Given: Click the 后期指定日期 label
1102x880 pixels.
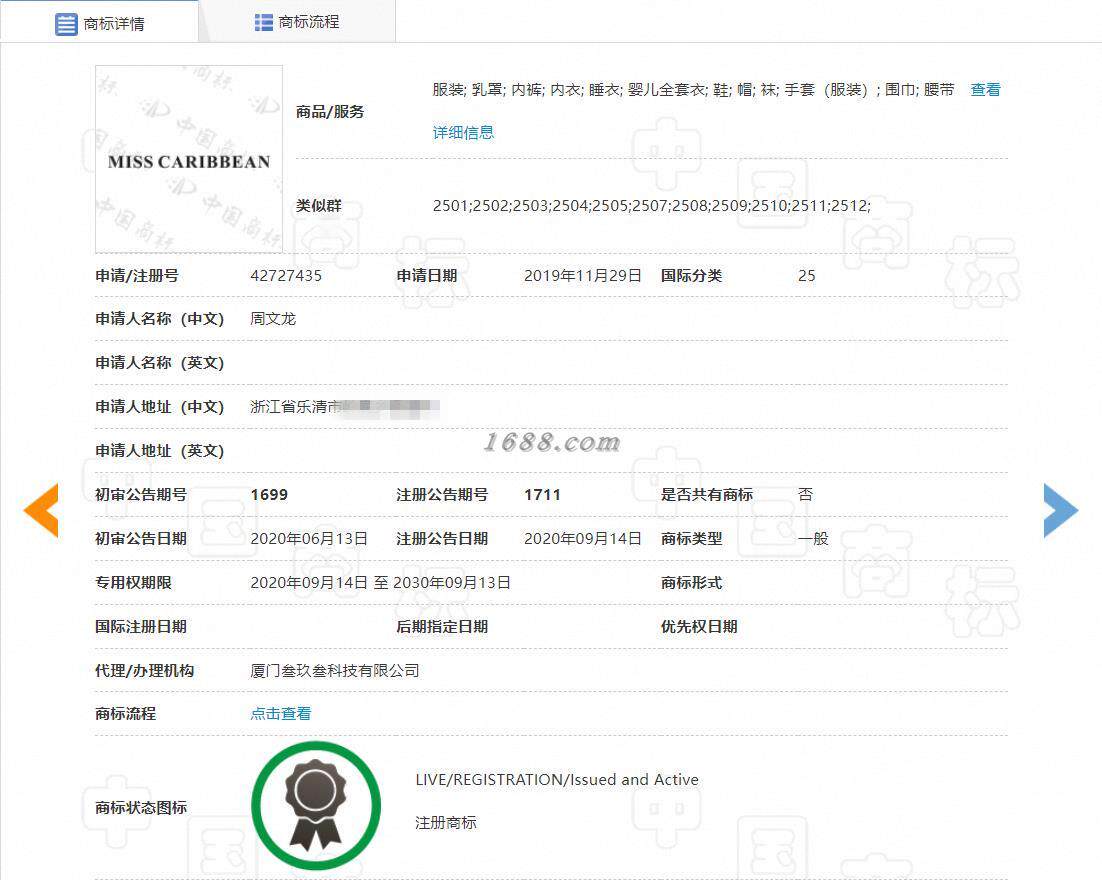Looking at the screenshot, I should tap(442, 626).
